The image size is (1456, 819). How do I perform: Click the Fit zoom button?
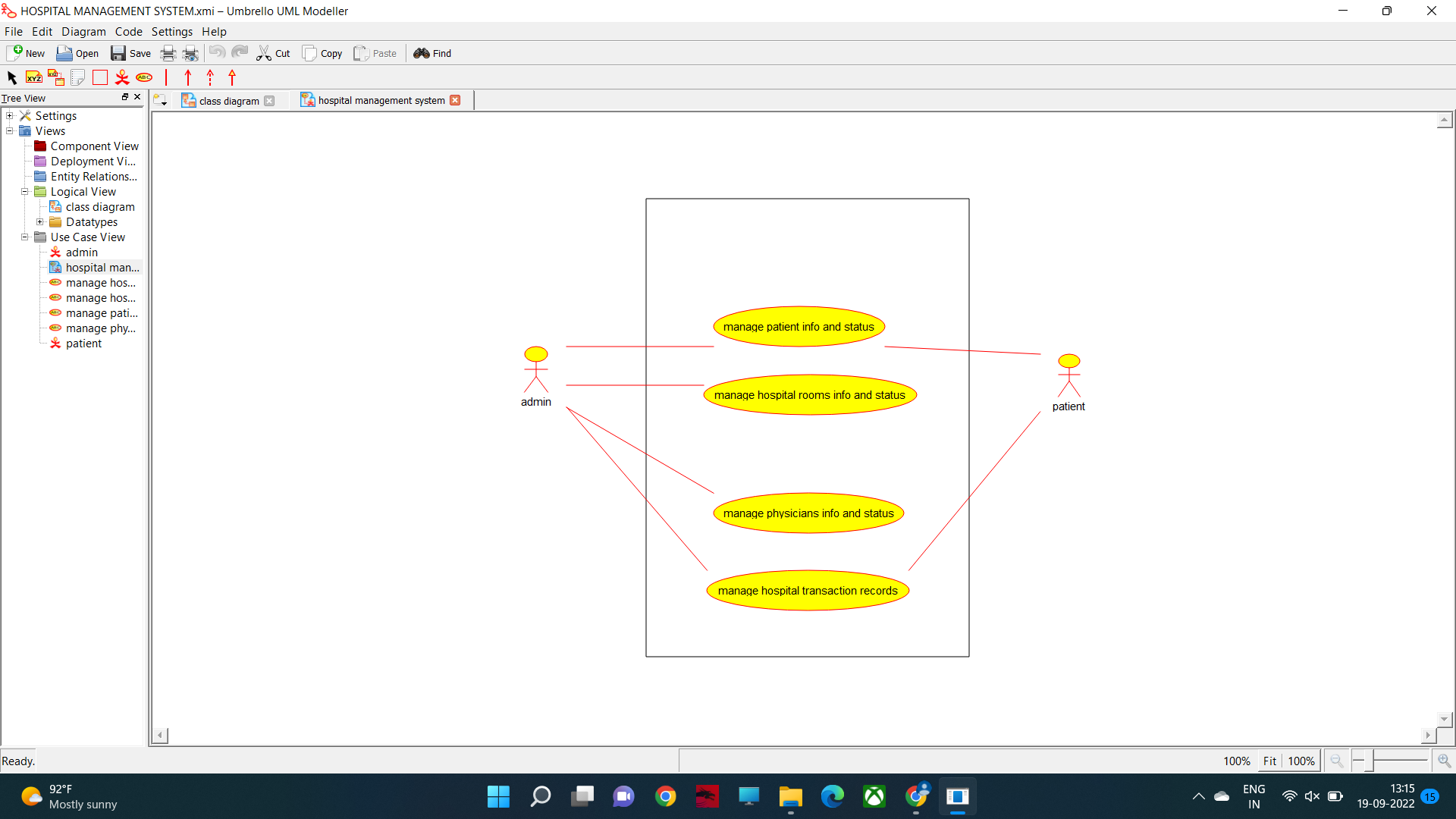pos(1269,761)
